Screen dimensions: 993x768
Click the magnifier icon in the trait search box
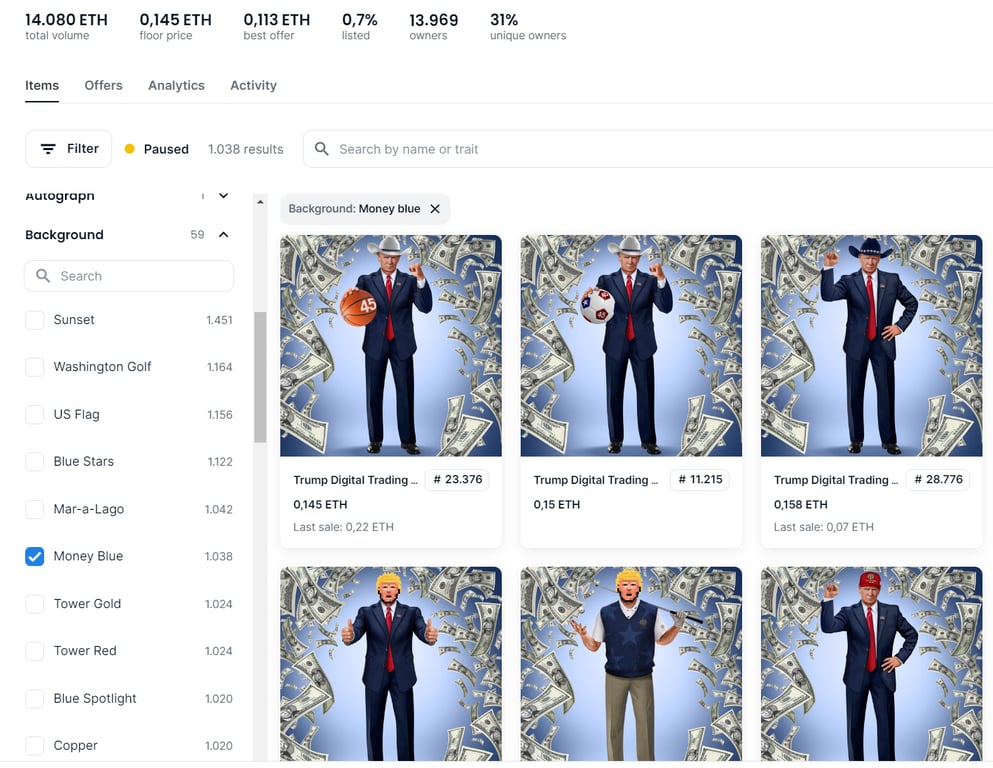pyautogui.click(x=42, y=275)
